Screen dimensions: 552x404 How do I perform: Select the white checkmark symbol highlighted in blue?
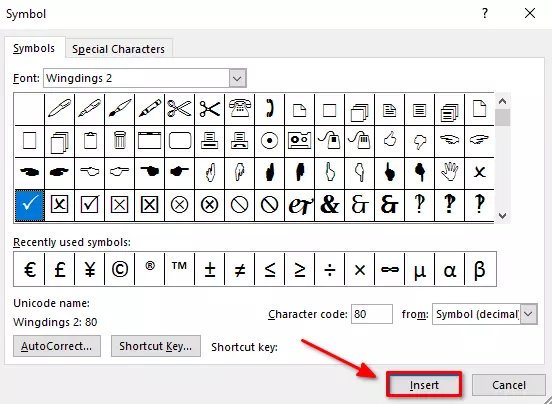(x=30, y=205)
